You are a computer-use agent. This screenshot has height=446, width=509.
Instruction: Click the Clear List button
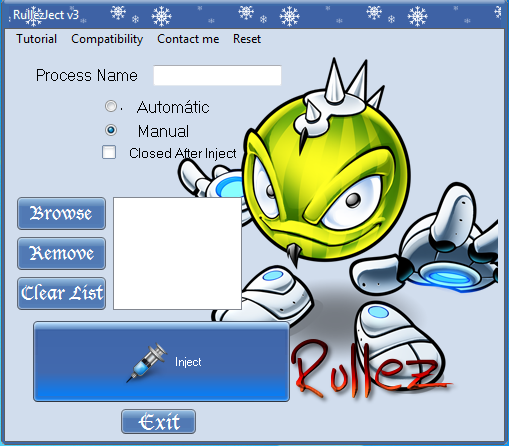[x=61, y=293]
